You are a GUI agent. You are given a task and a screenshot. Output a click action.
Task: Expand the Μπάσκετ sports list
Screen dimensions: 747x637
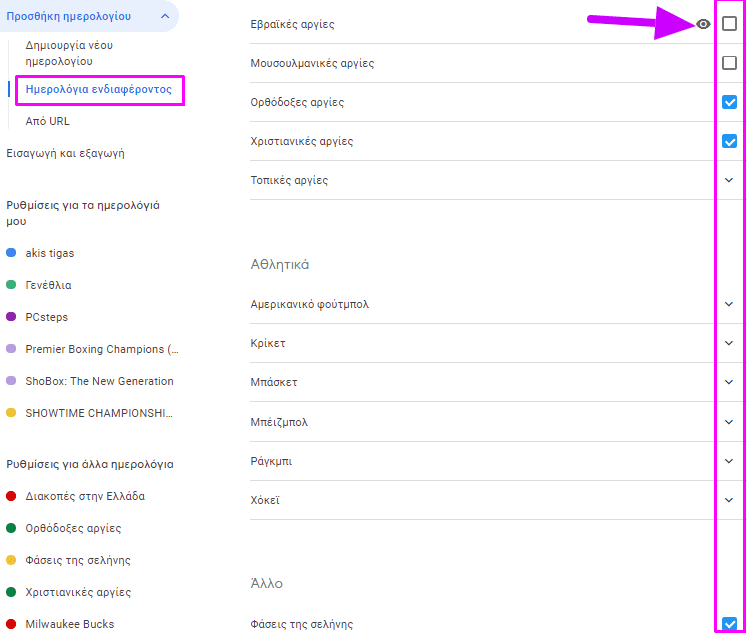click(x=728, y=382)
